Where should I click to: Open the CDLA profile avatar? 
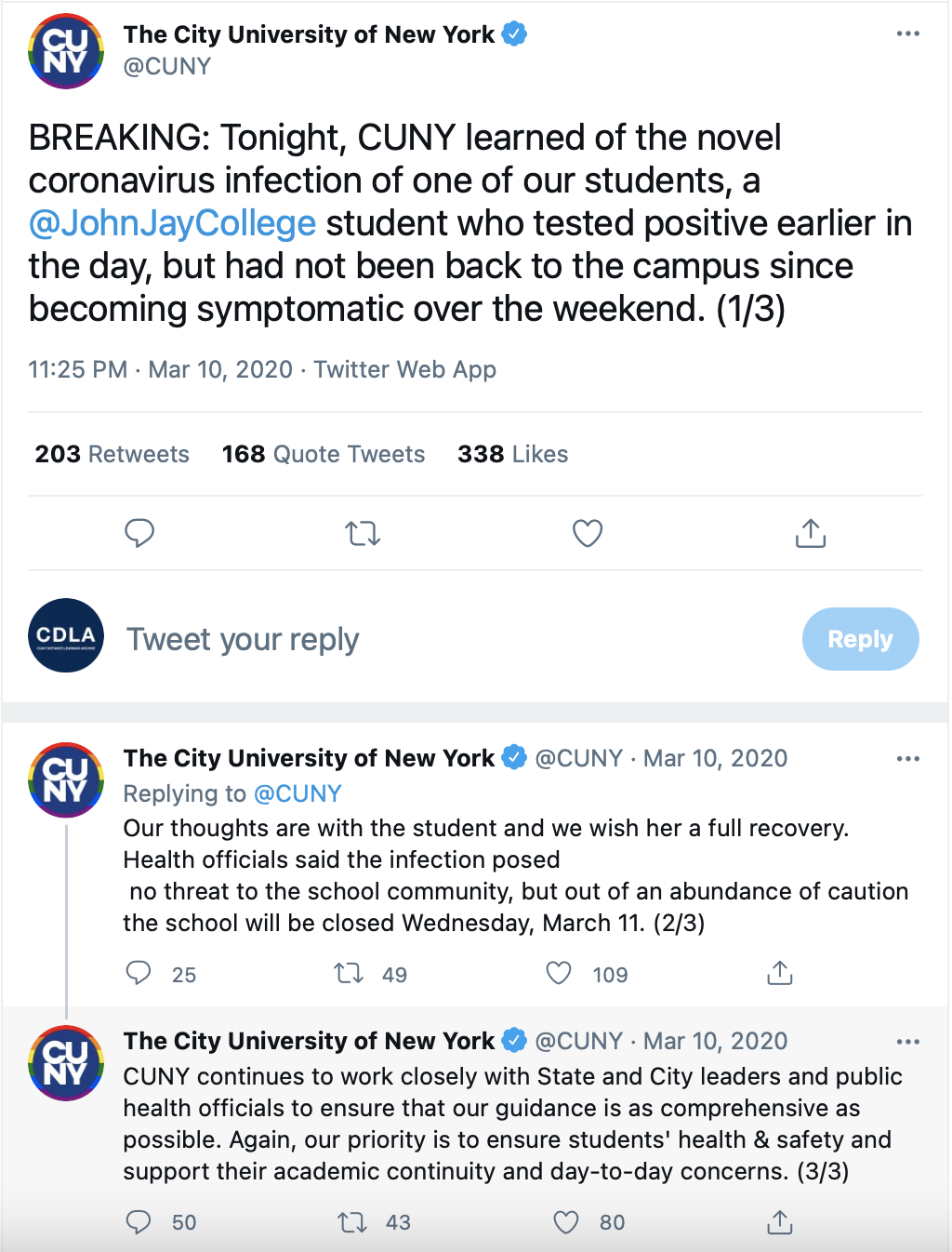pos(65,635)
